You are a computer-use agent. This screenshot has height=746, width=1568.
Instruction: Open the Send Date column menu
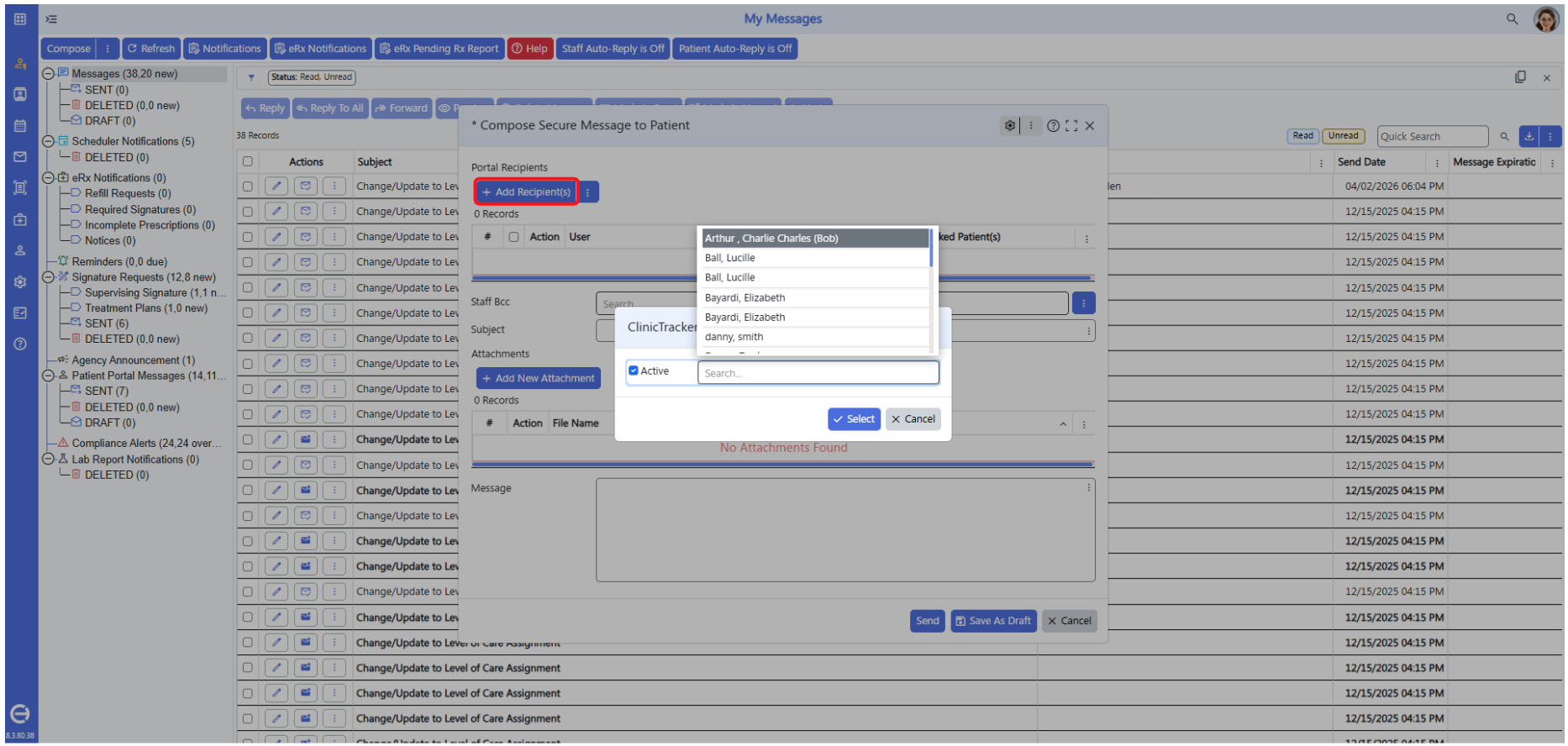(x=1437, y=163)
